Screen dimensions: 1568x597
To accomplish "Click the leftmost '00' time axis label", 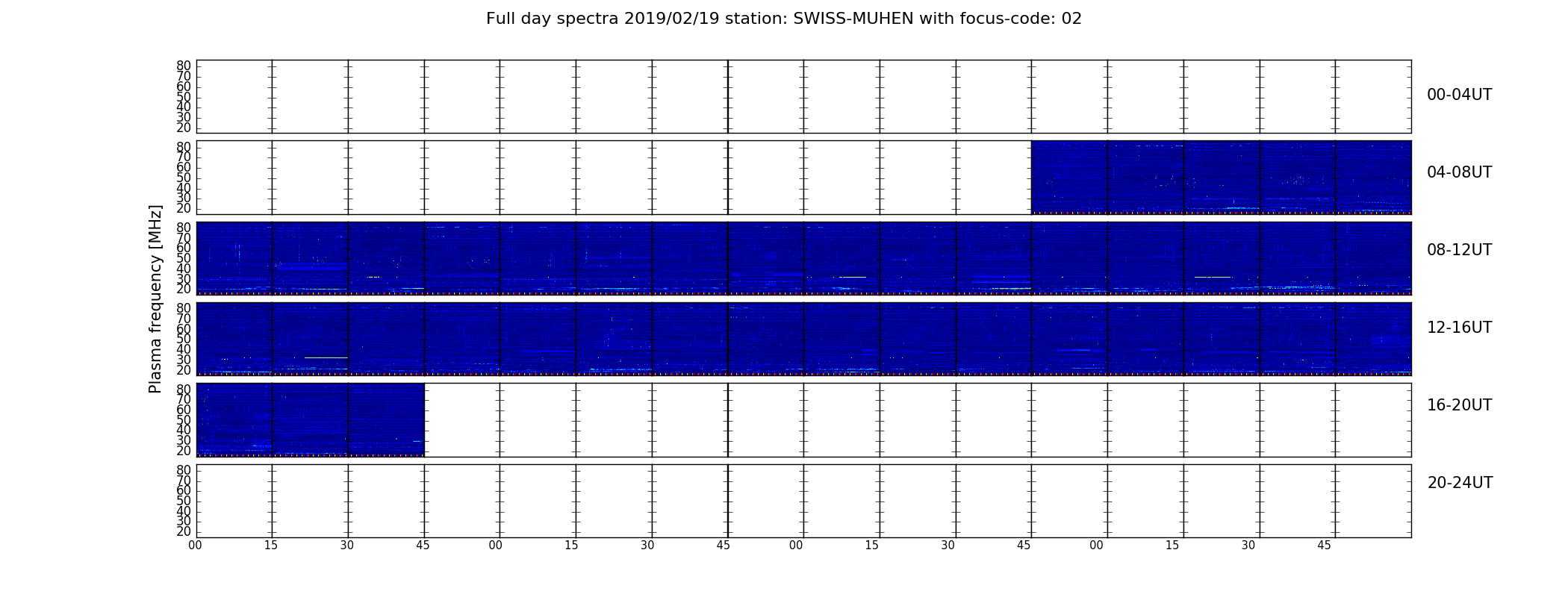I will [x=195, y=546].
